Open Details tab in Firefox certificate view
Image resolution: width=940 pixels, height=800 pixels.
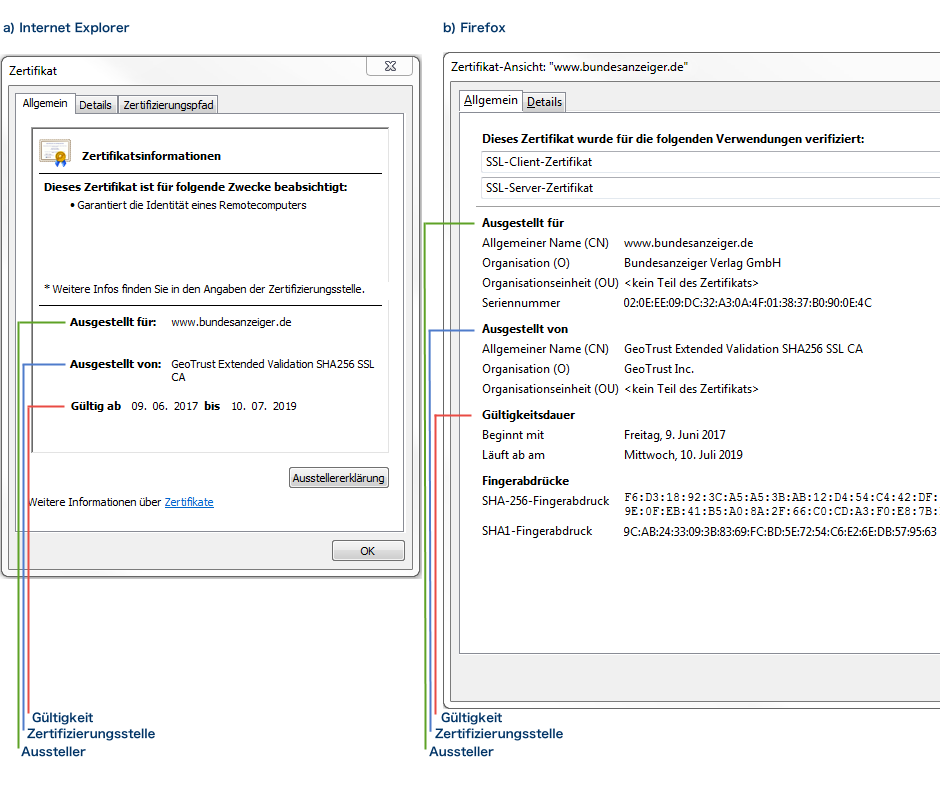click(544, 102)
